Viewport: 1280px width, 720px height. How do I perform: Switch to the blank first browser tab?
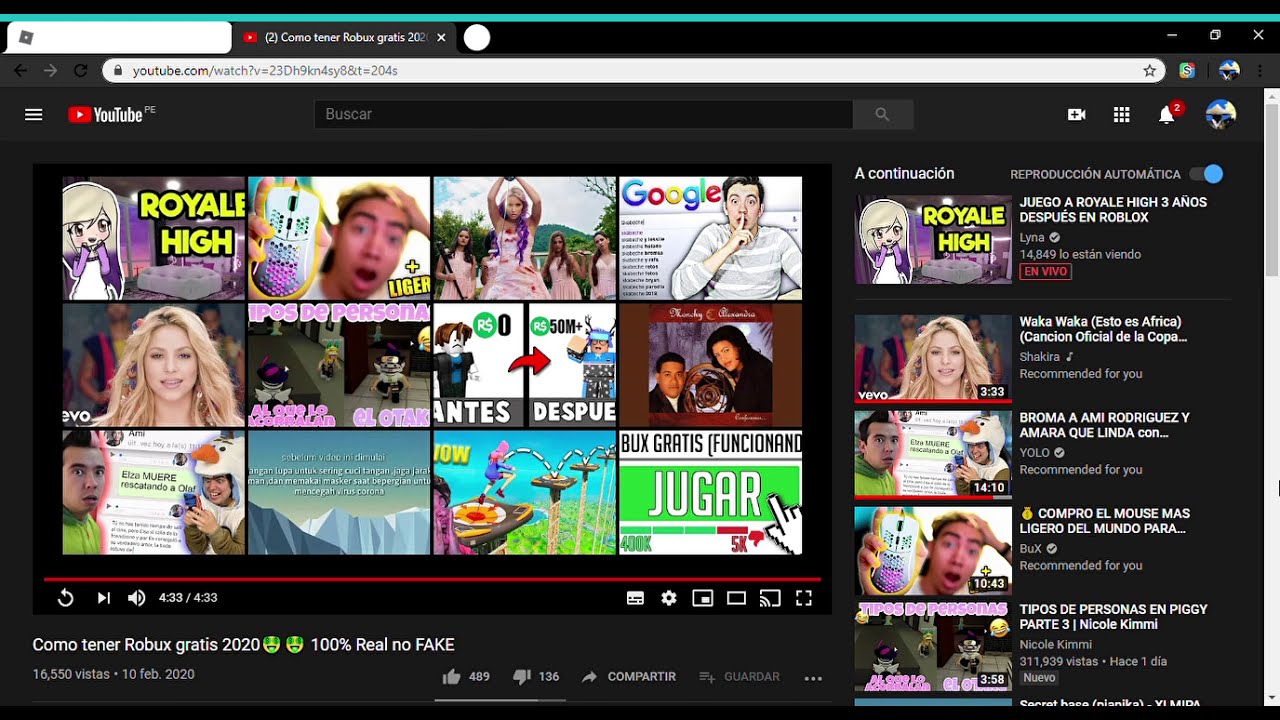click(x=118, y=38)
